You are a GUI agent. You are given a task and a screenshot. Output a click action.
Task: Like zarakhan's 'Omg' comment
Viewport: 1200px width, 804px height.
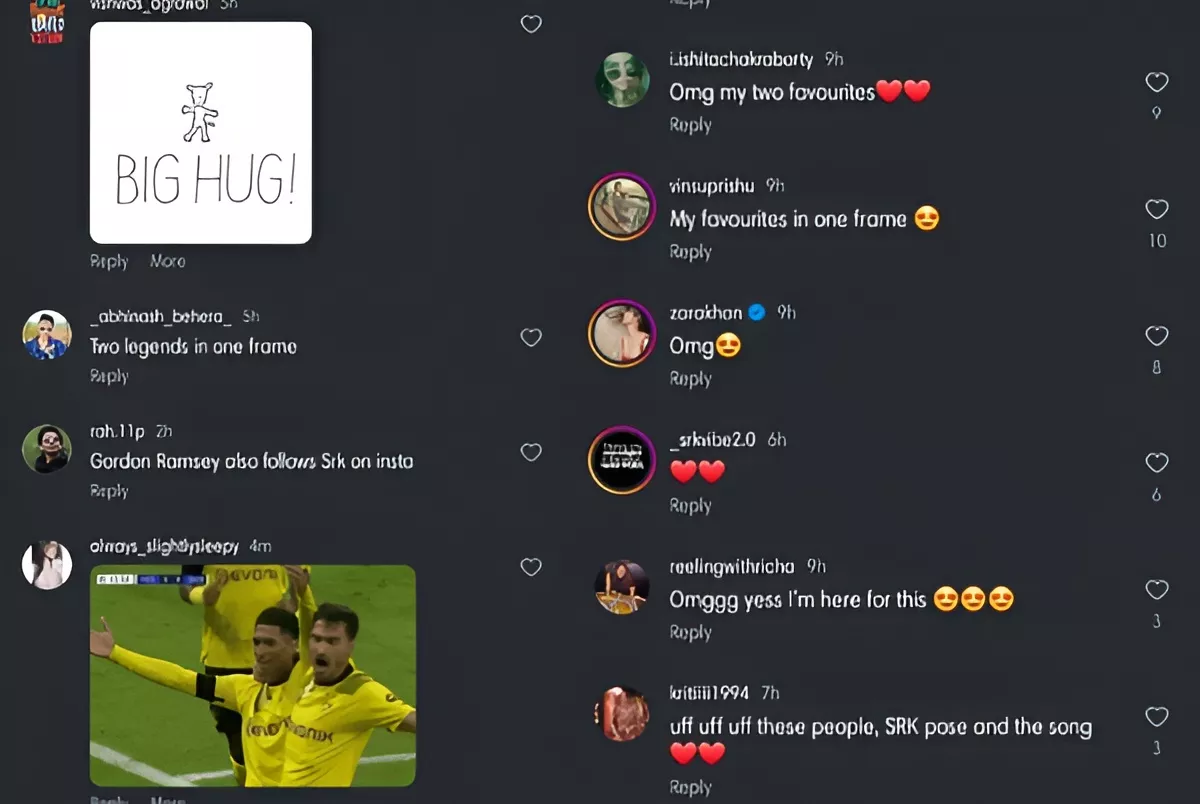[1156, 336]
